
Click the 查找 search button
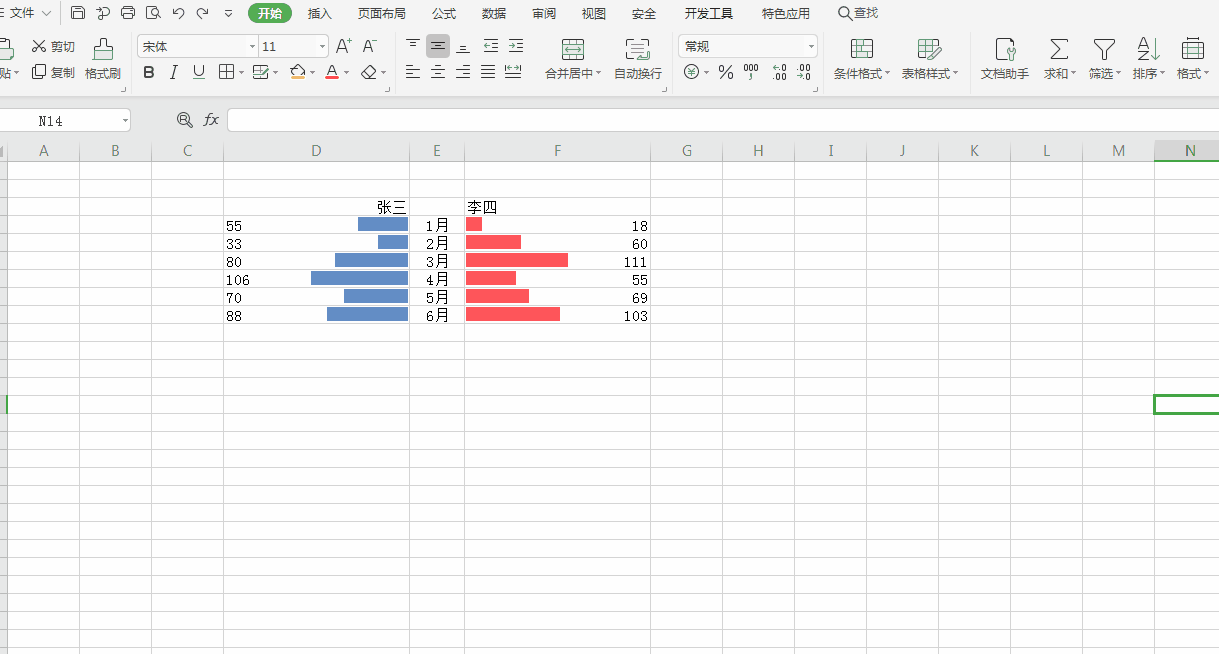(x=858, y=13)
